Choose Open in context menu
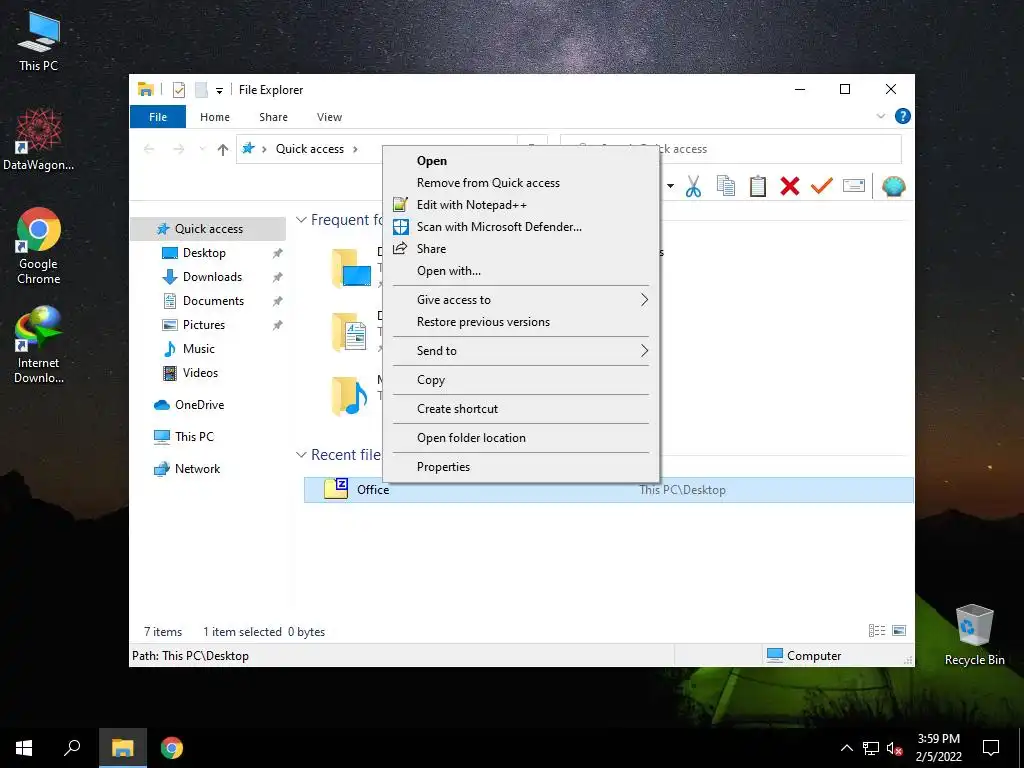Viewport: 1024px width, 768px height. 521,161
